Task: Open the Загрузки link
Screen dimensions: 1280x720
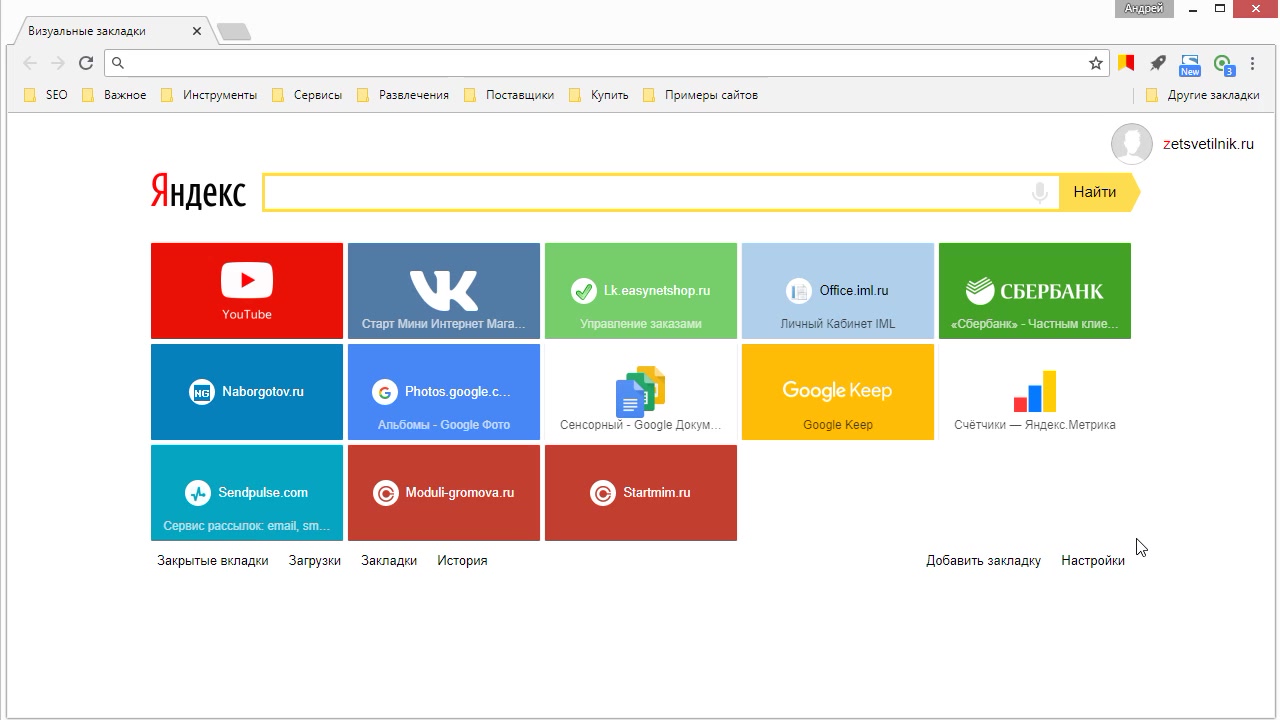Action: click(x=315, y=560)
